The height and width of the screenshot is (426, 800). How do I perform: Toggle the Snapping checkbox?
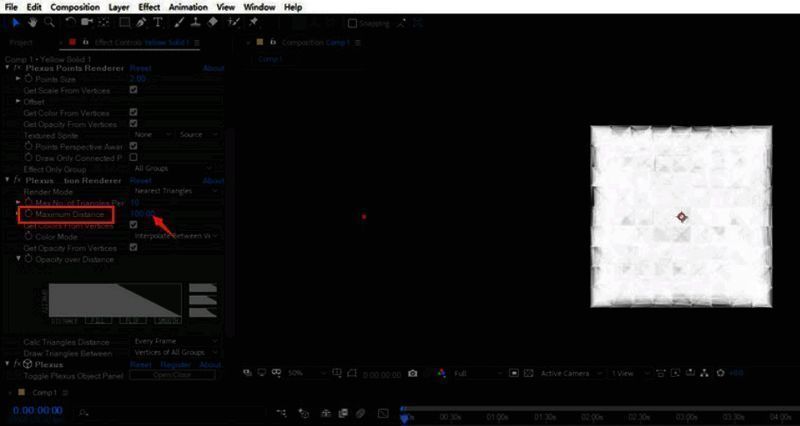click(353, 23)
